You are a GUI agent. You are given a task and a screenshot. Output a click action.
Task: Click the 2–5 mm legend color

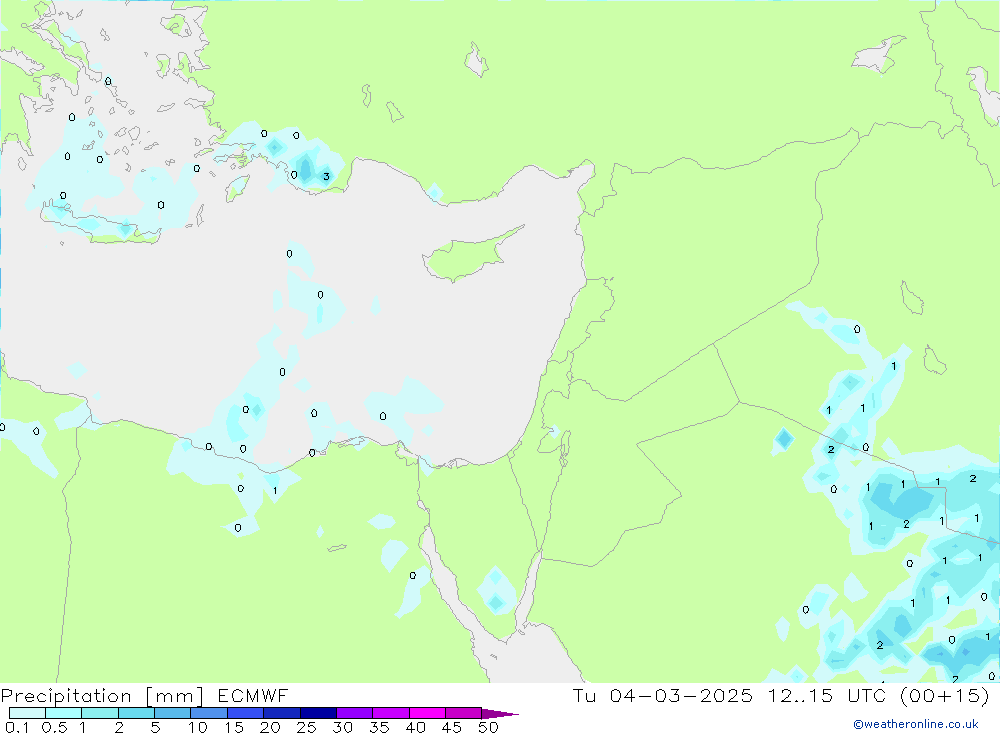point(136,713)
